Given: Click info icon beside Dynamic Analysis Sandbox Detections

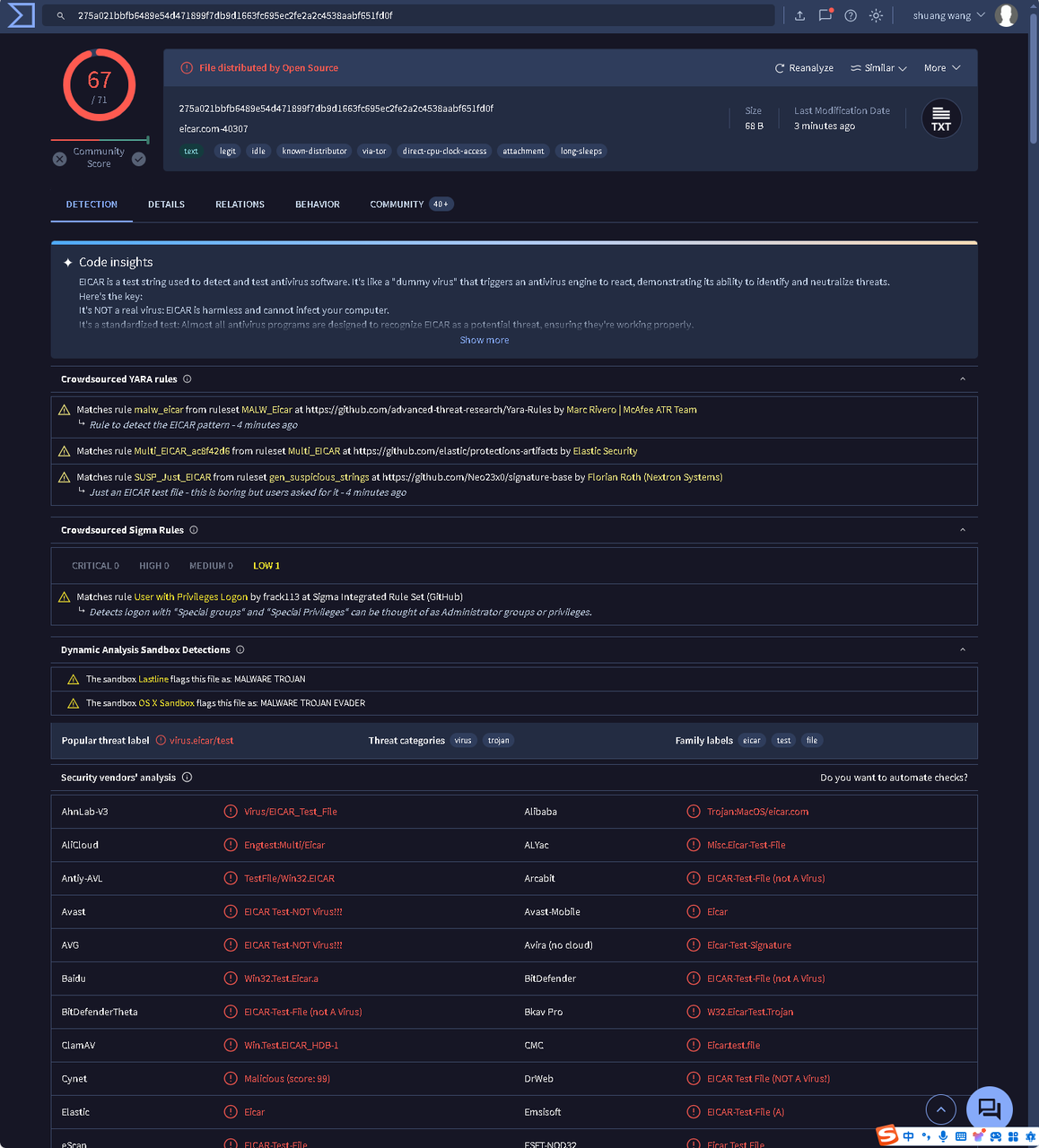Looking at the screenshot, I should tap(240, 649).
